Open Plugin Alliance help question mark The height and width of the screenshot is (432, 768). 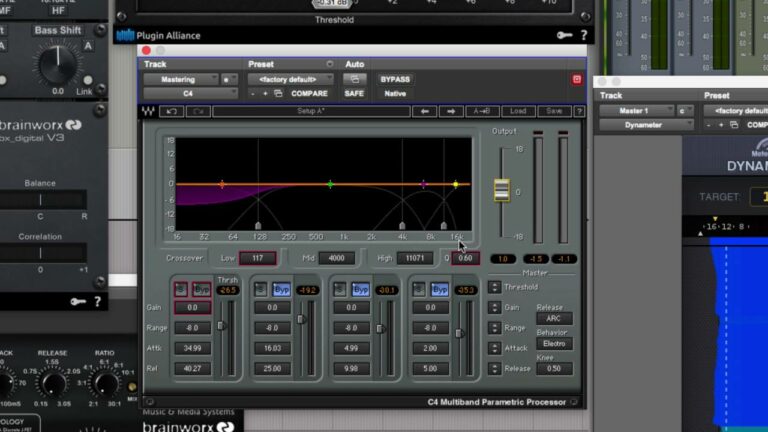584,35
